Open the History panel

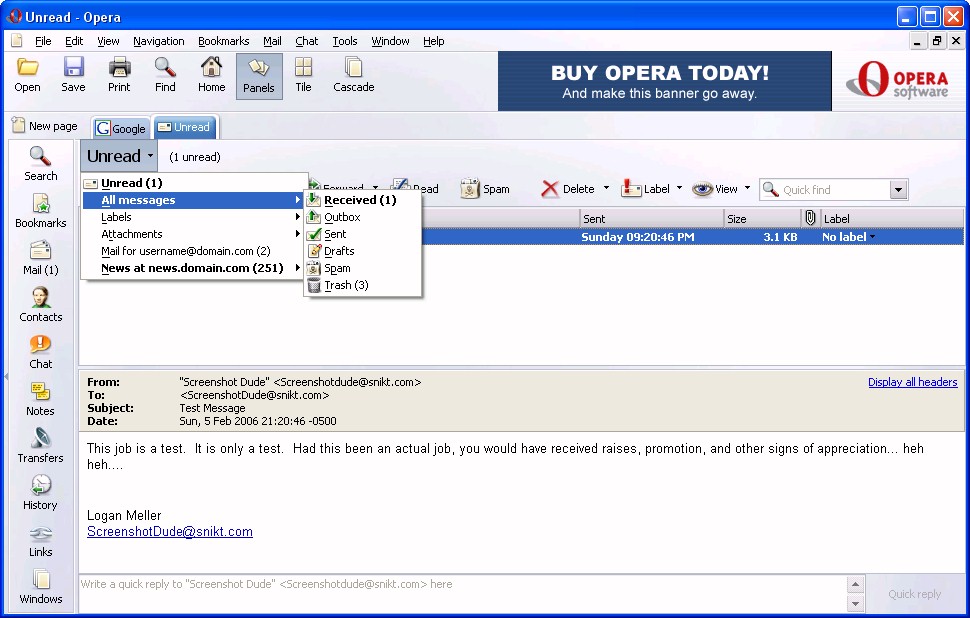point(40,493)
